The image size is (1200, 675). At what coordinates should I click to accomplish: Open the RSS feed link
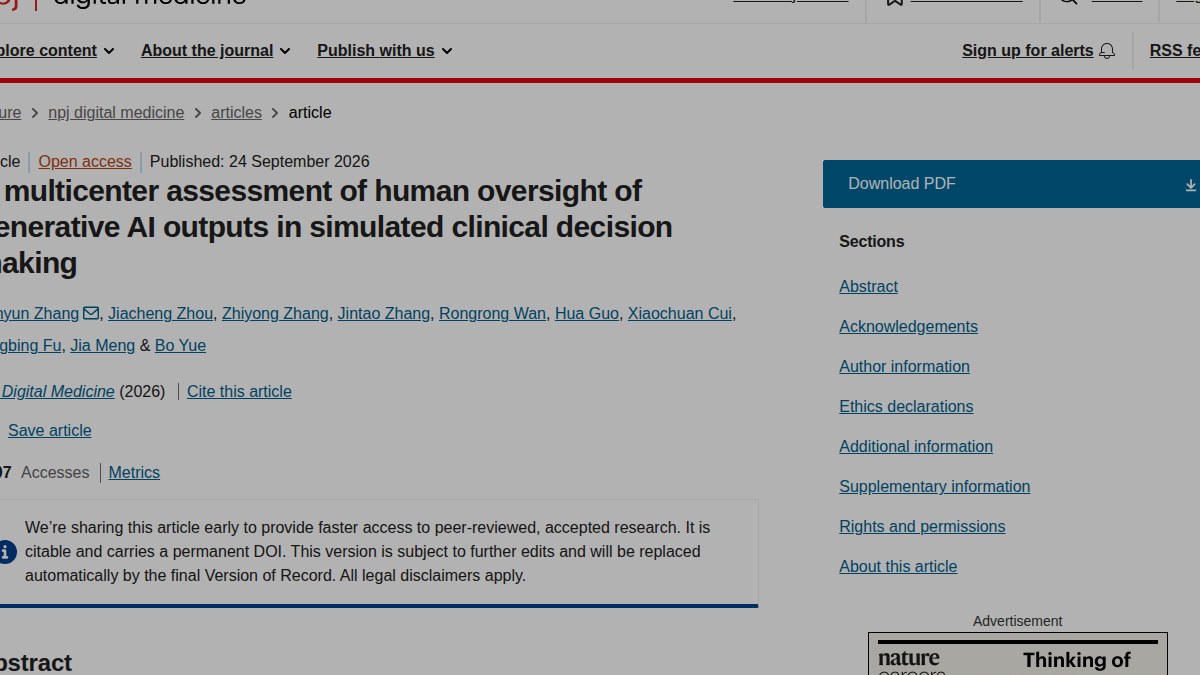1174,51
